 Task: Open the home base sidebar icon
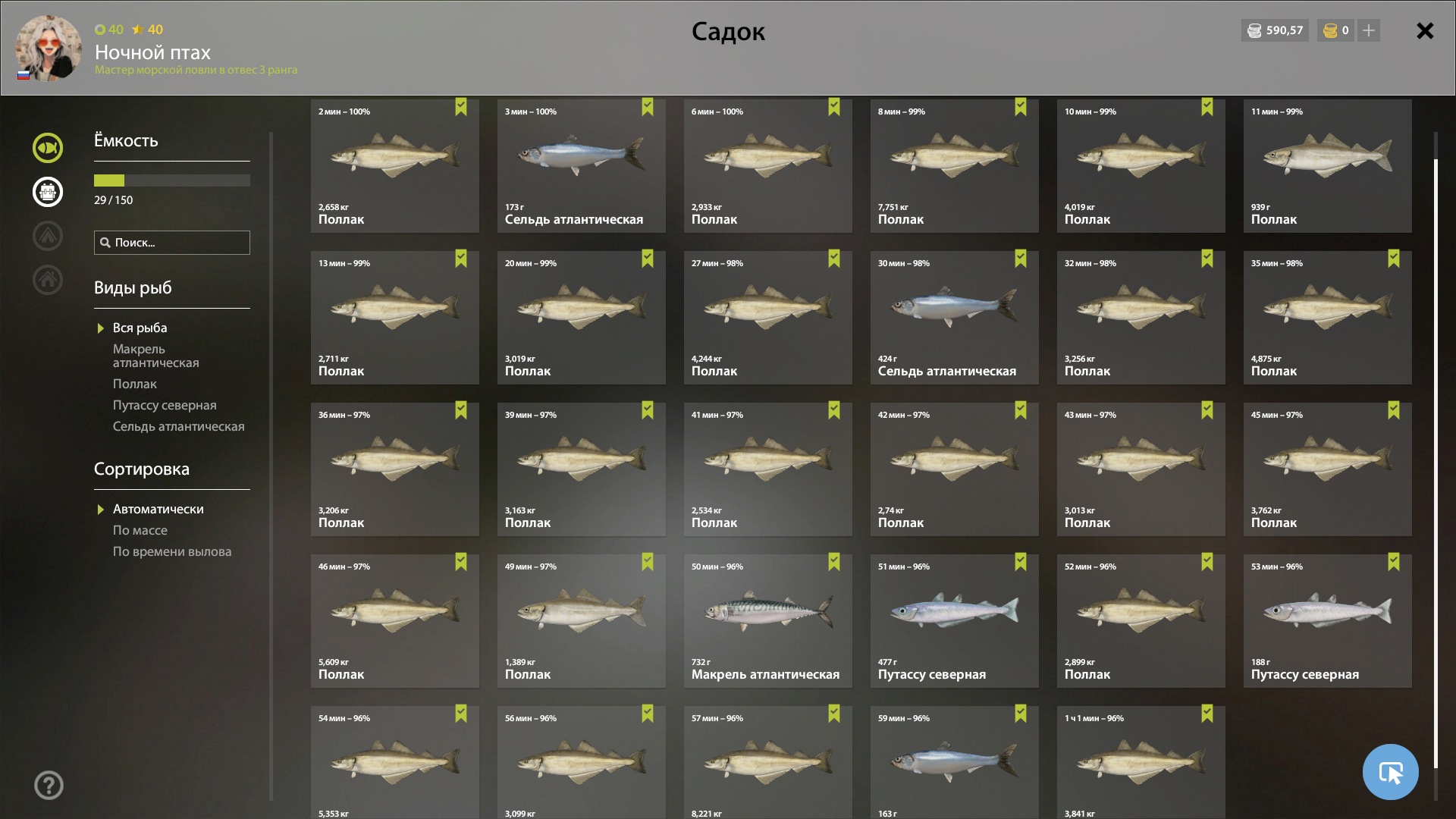[47, 280]
